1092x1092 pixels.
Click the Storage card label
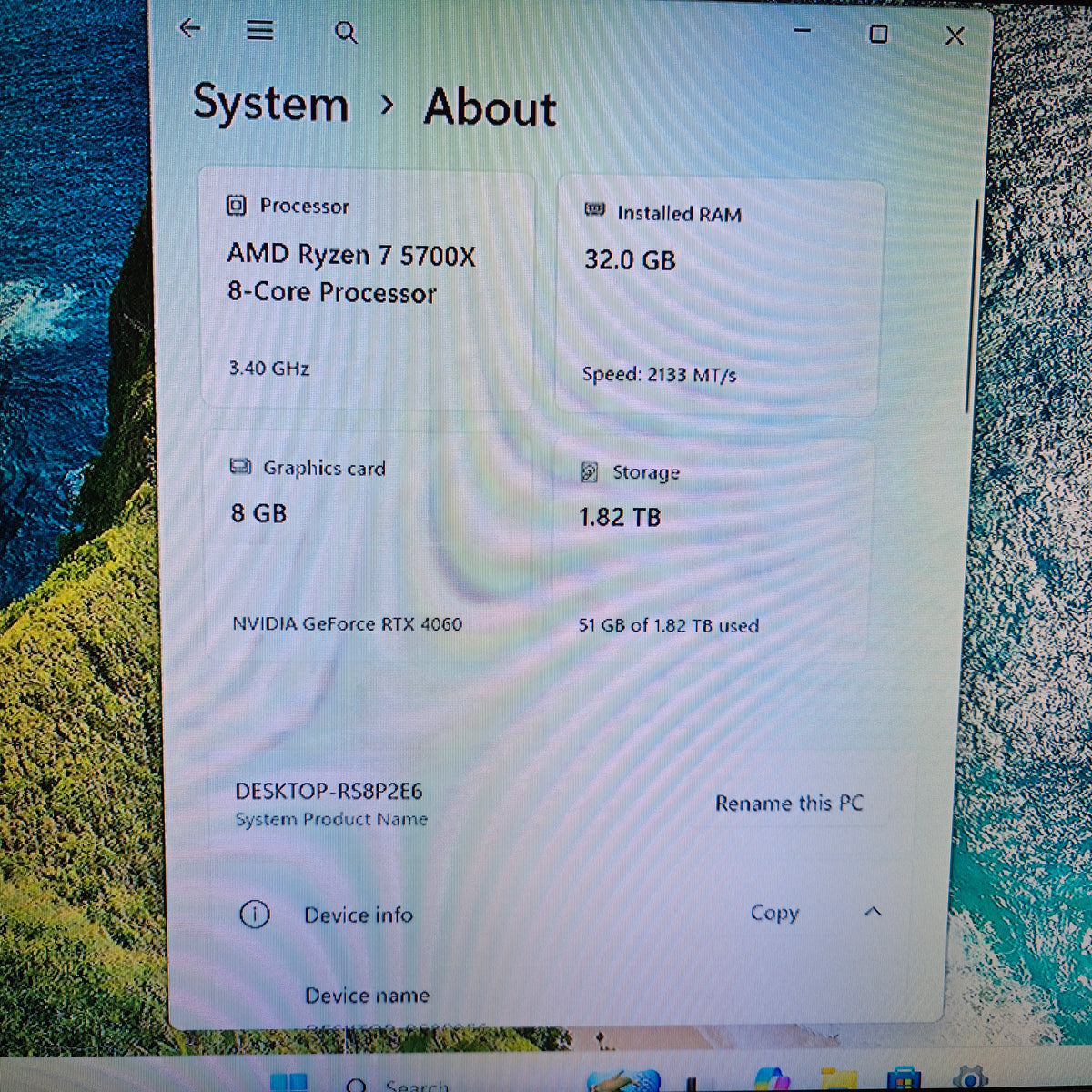point(646,472)
